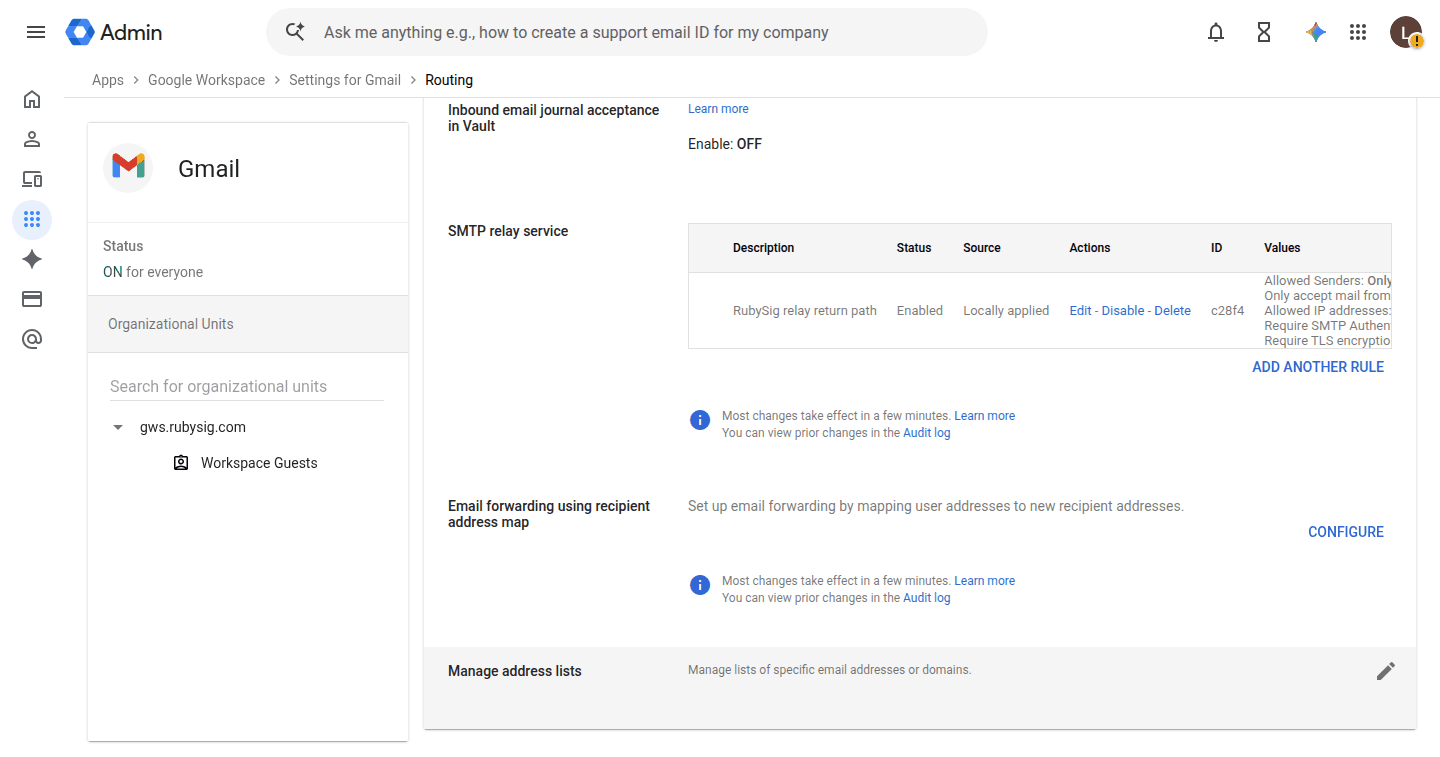This screenshot has height=757, width=1440.
Task: Open Learn more link under SMTP relay service
Action: click(x=985, y=416)
